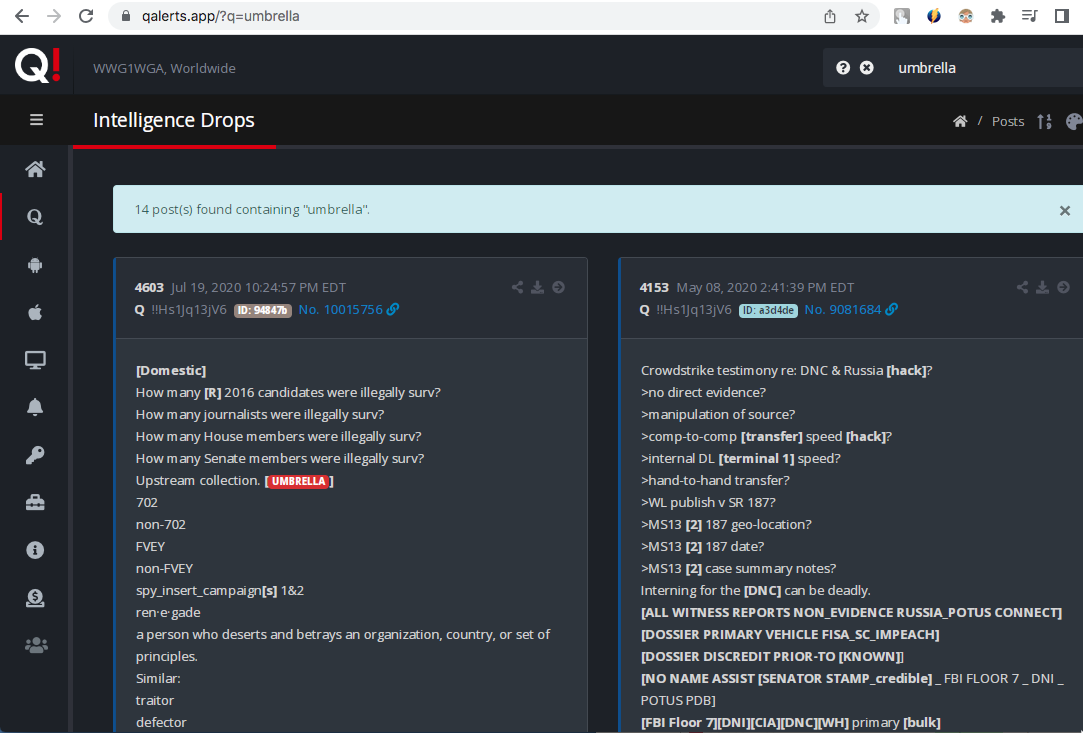Click the "Upstream collection." line

click(198, 481)
